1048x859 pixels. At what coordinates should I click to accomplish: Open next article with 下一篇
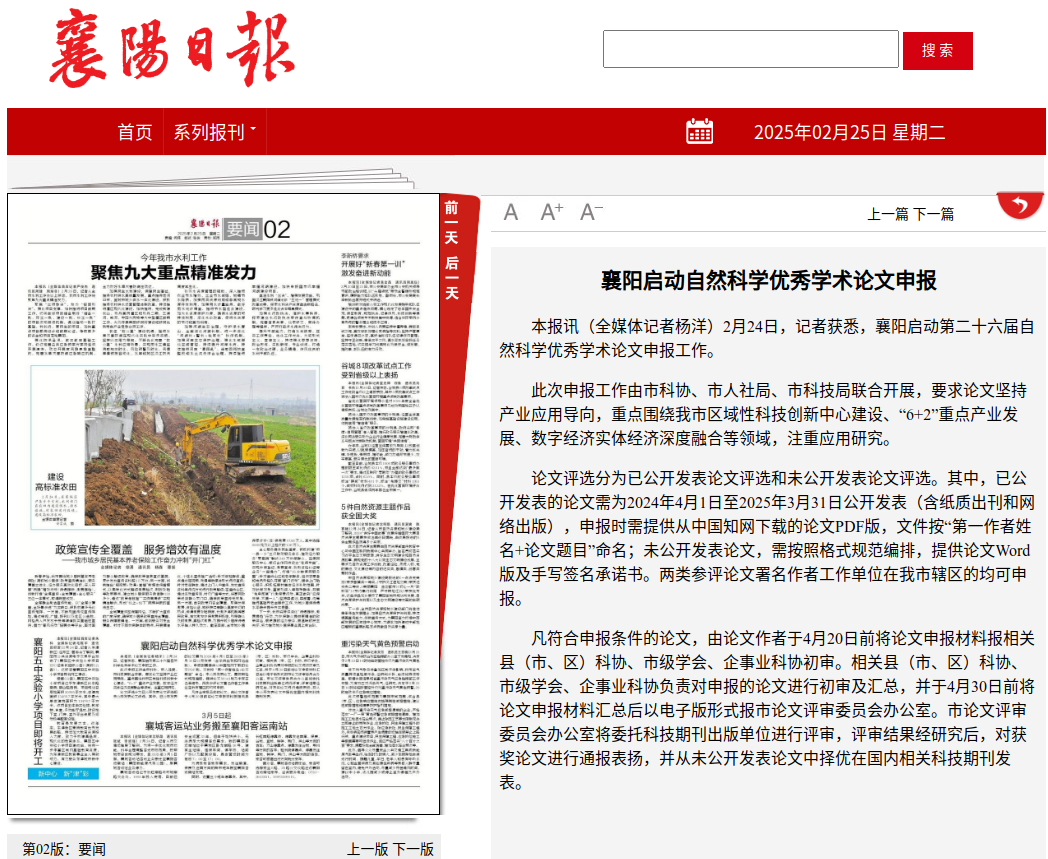(933, 213)
